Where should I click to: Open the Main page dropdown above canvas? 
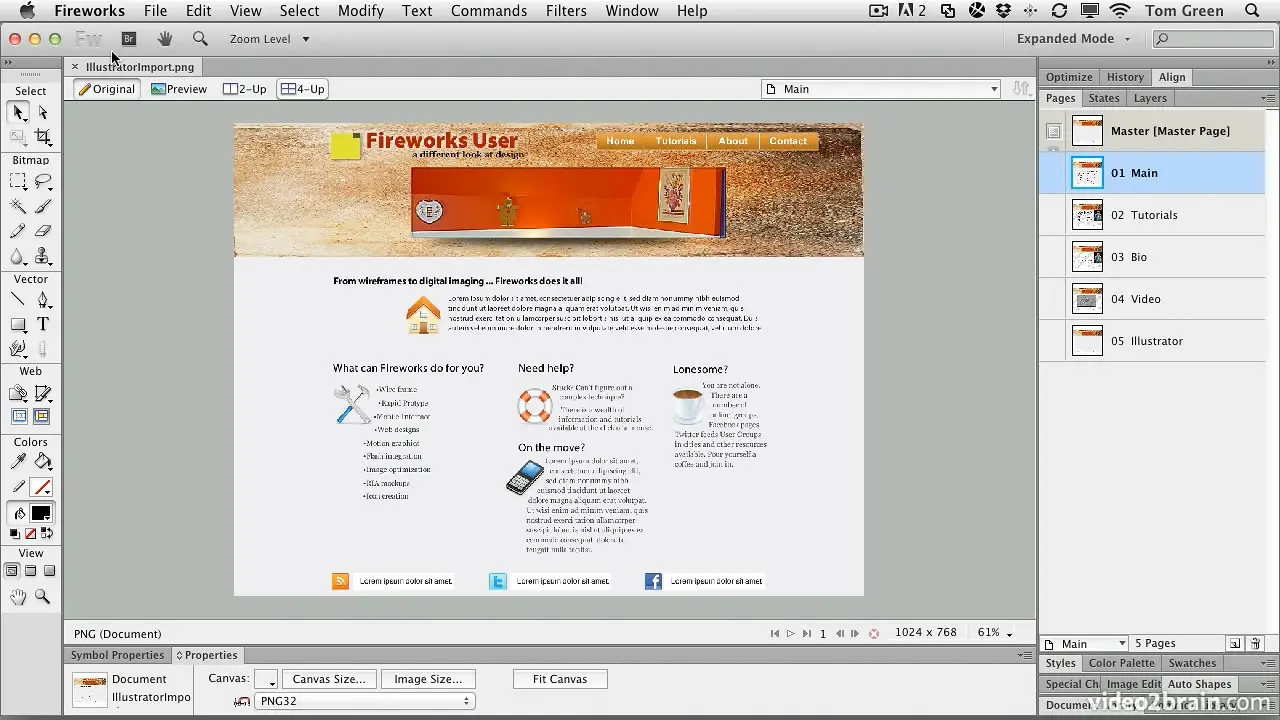pyautogui.click(x=881, y=89)
